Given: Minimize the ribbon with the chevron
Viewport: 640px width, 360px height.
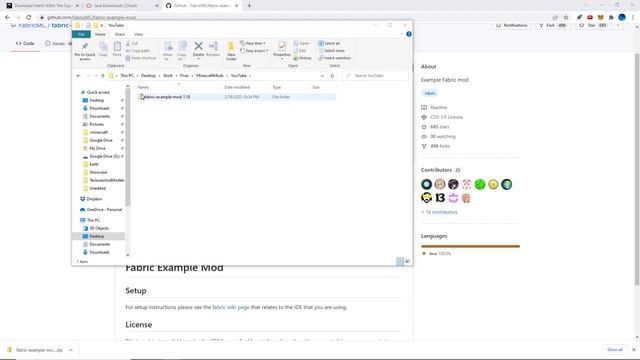Looking at the screenshot, I should (401, 34).
